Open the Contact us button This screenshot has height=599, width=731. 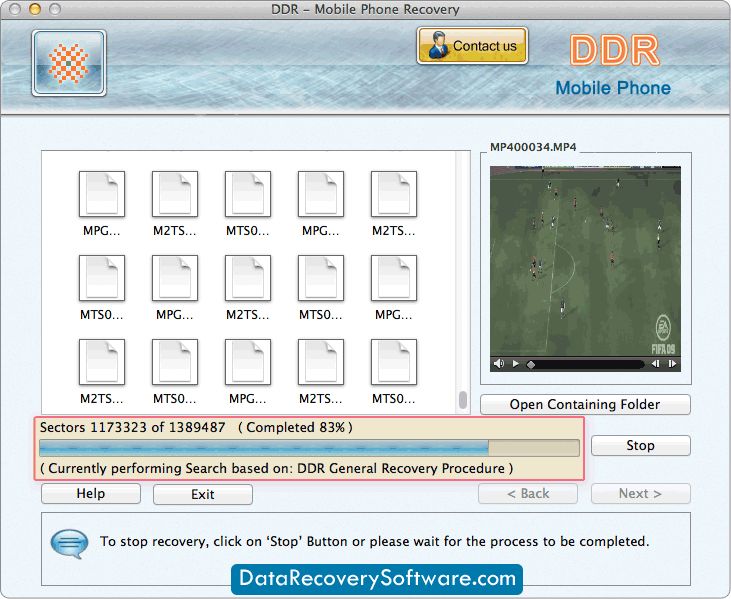point(472,46)
